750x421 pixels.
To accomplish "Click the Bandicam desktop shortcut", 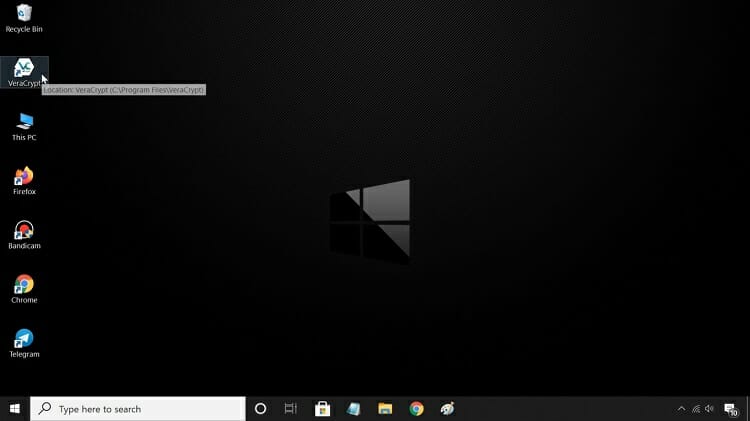I will 24,231.
